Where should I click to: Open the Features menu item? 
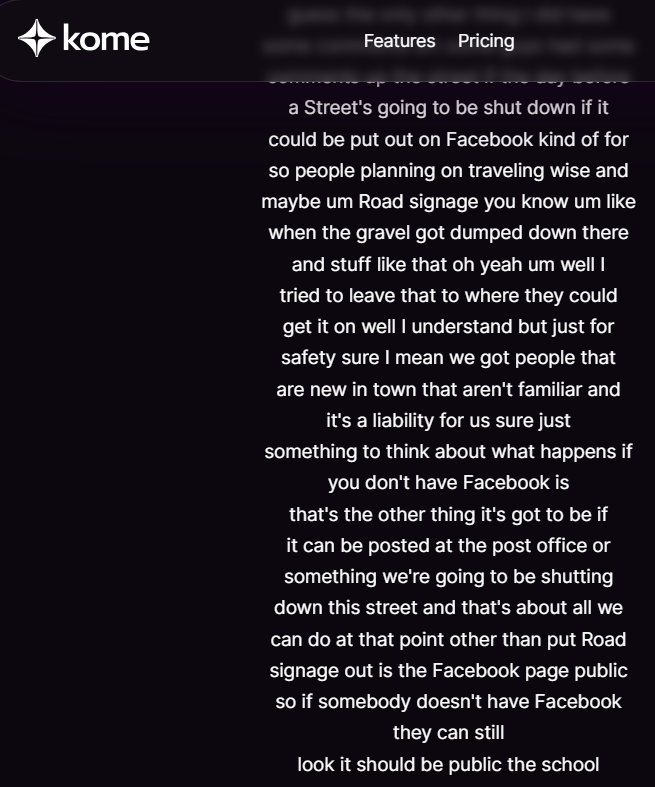(399, 41)
